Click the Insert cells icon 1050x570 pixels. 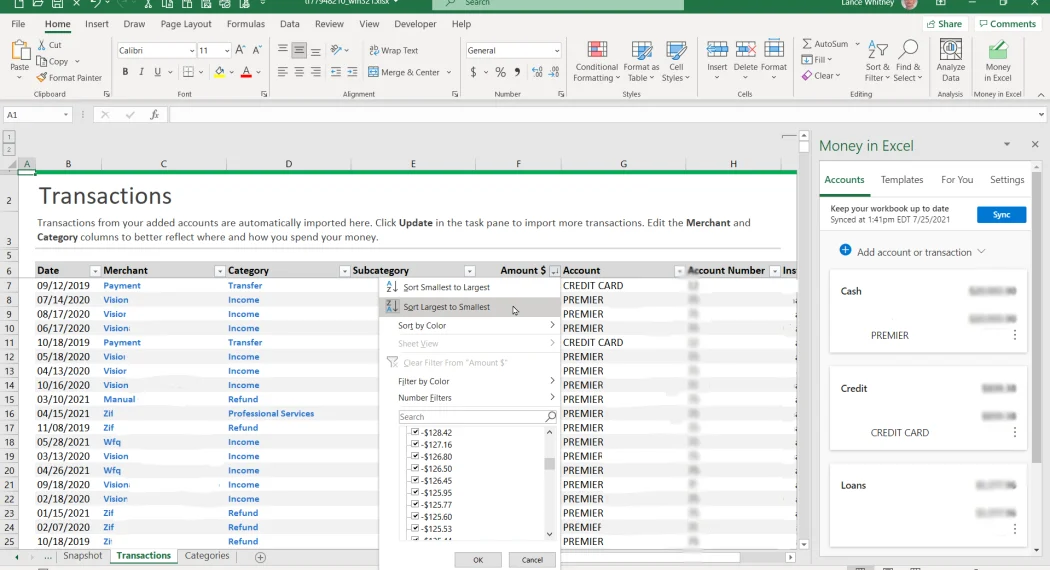(x=717, y=50)
